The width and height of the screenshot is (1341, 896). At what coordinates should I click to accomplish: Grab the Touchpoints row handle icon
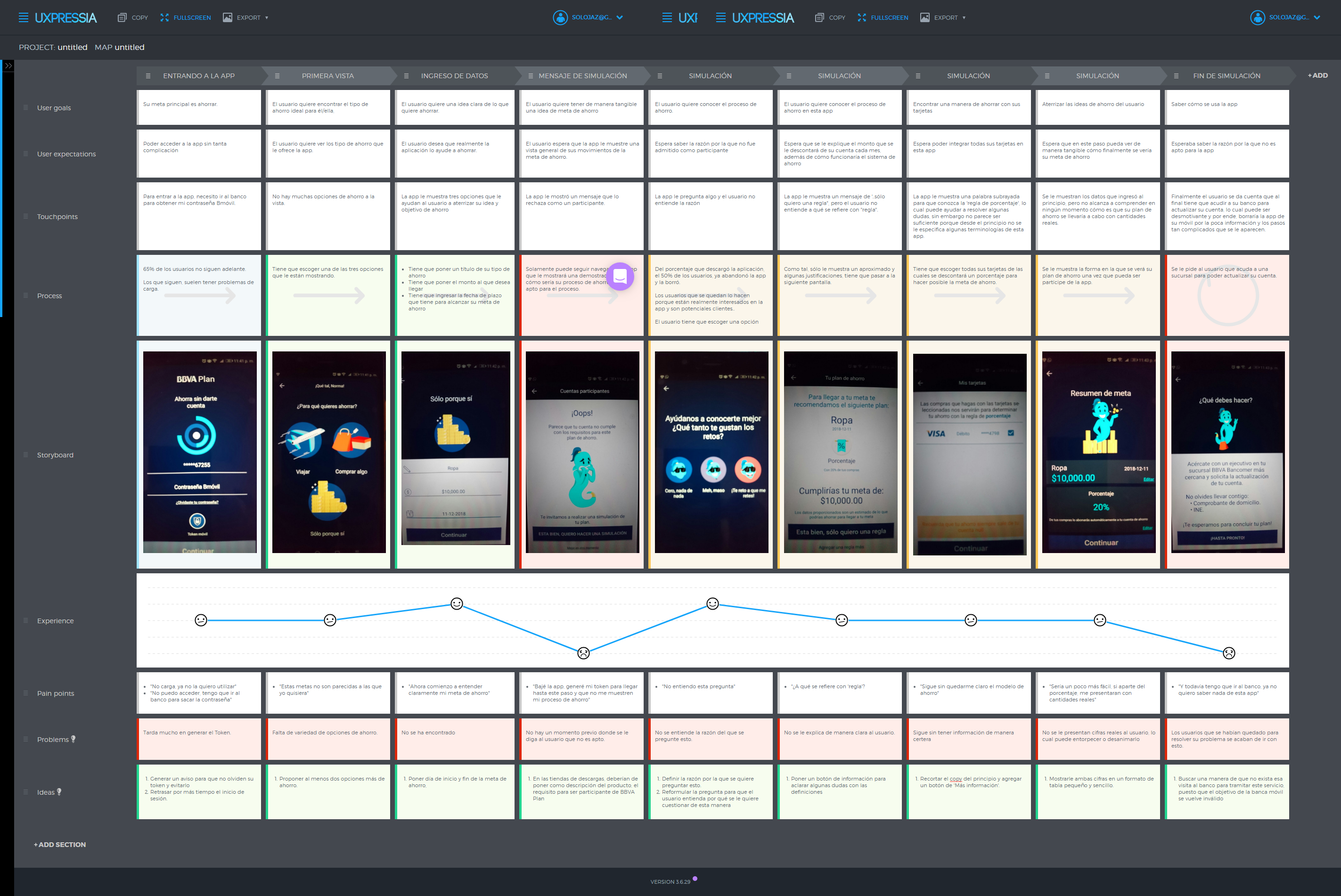(x=25, y=216)
